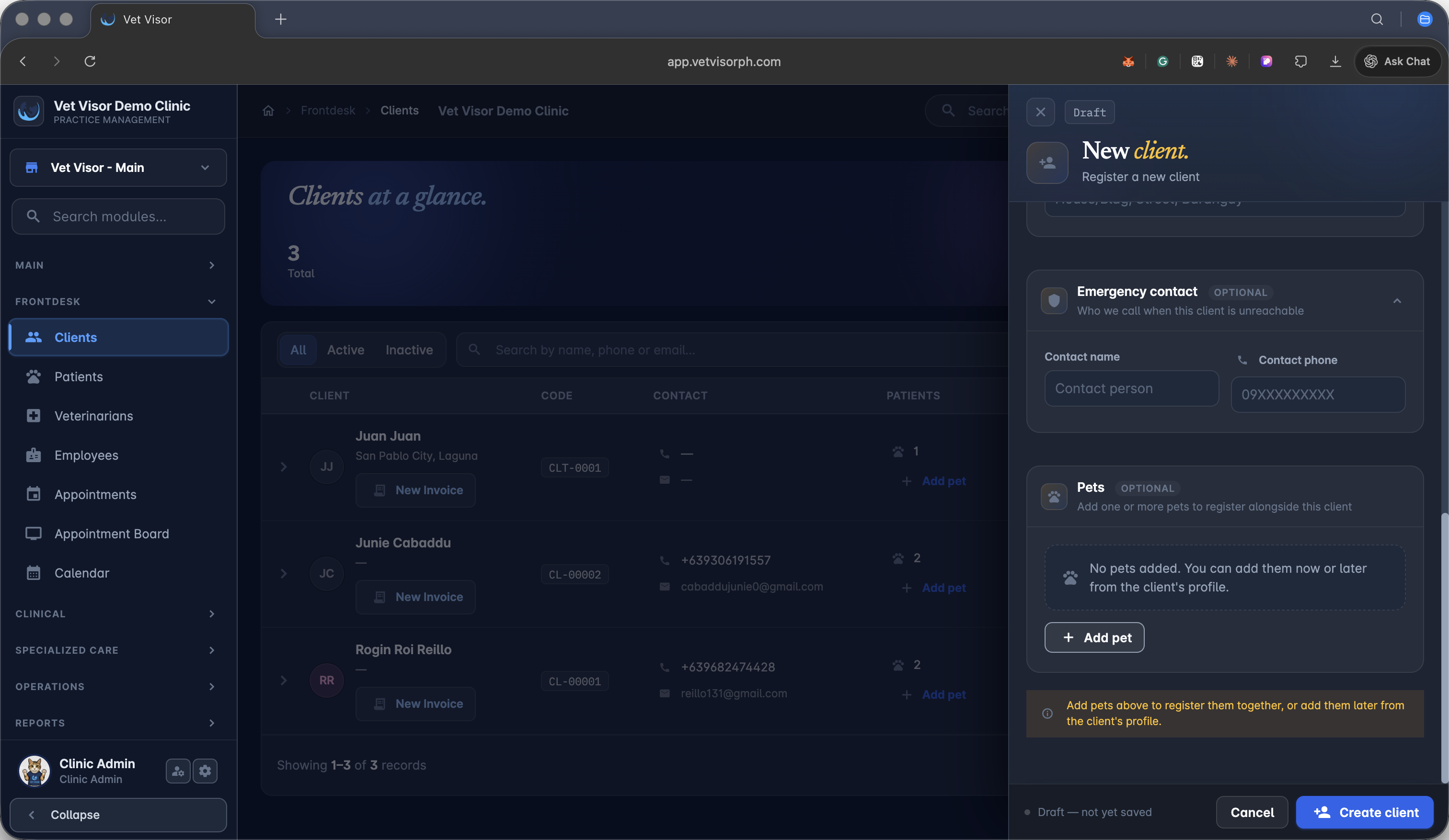Viewport: 1449px width, 840px height.
Task: Collapse the sidebar with the Collapse button
Action: 118,814
